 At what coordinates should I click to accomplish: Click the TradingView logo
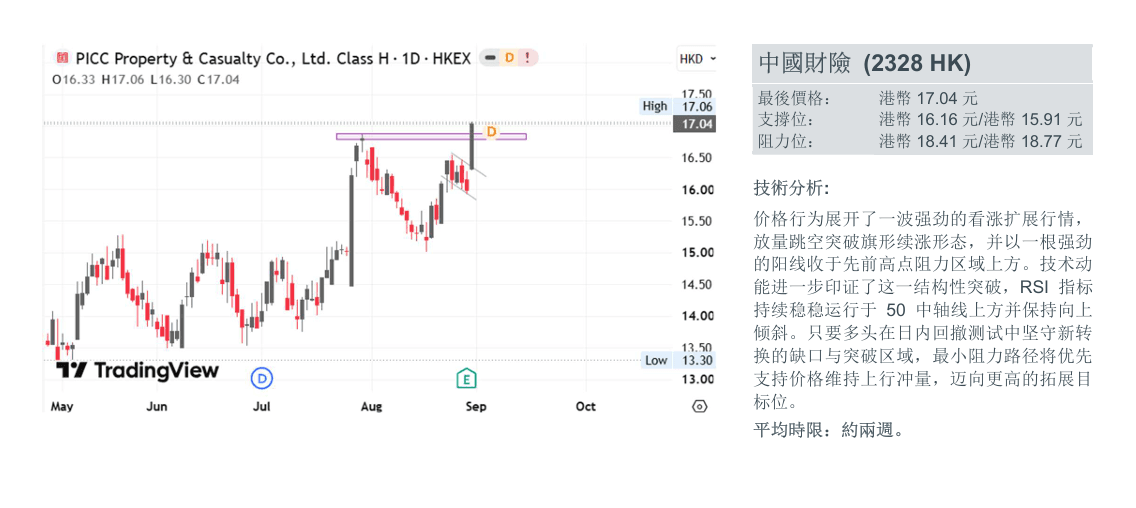[137, 370]
